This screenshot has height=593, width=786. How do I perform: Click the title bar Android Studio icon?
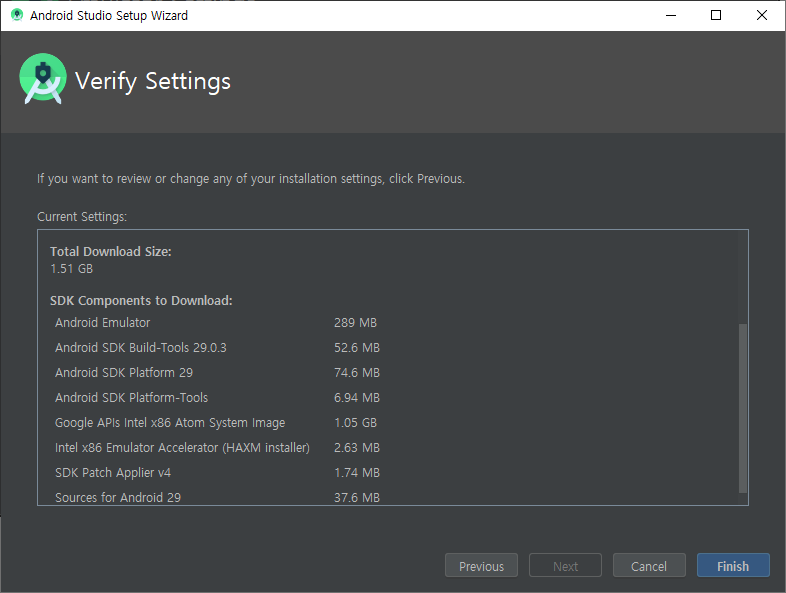[17, 15]
